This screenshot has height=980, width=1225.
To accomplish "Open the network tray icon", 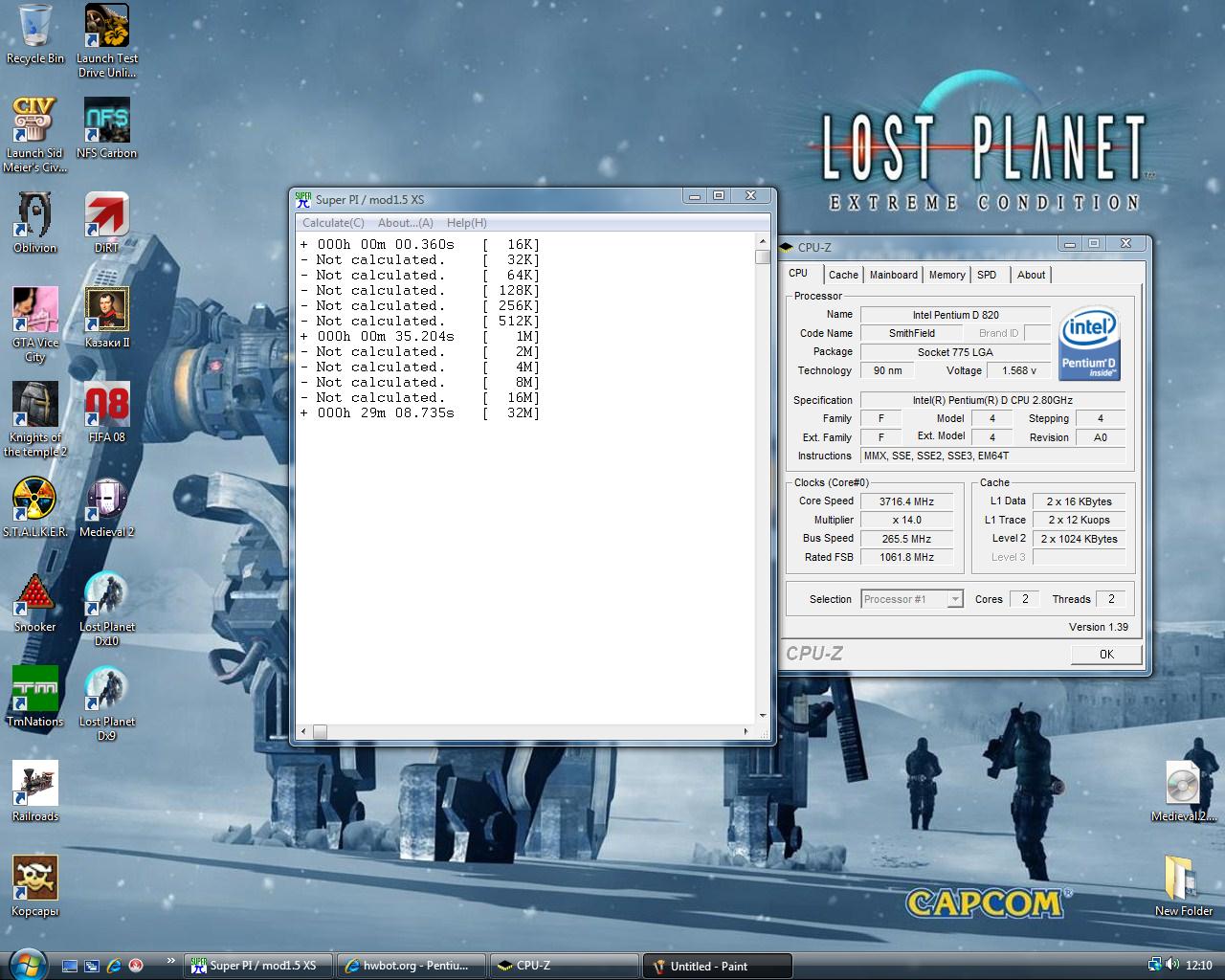I will [1155, 965].
